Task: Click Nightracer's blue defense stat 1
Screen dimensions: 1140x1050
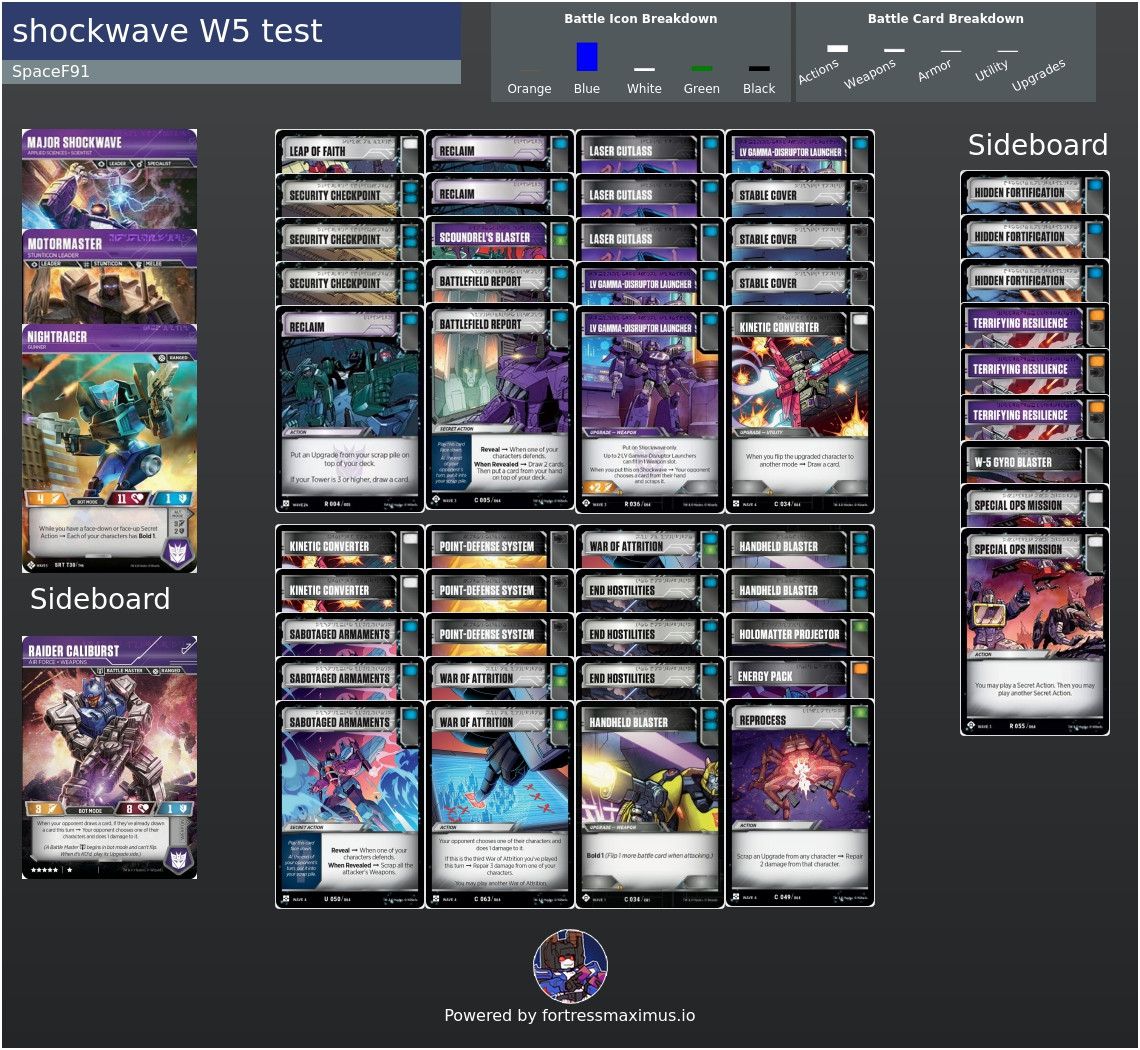Action: click(174, 499)
